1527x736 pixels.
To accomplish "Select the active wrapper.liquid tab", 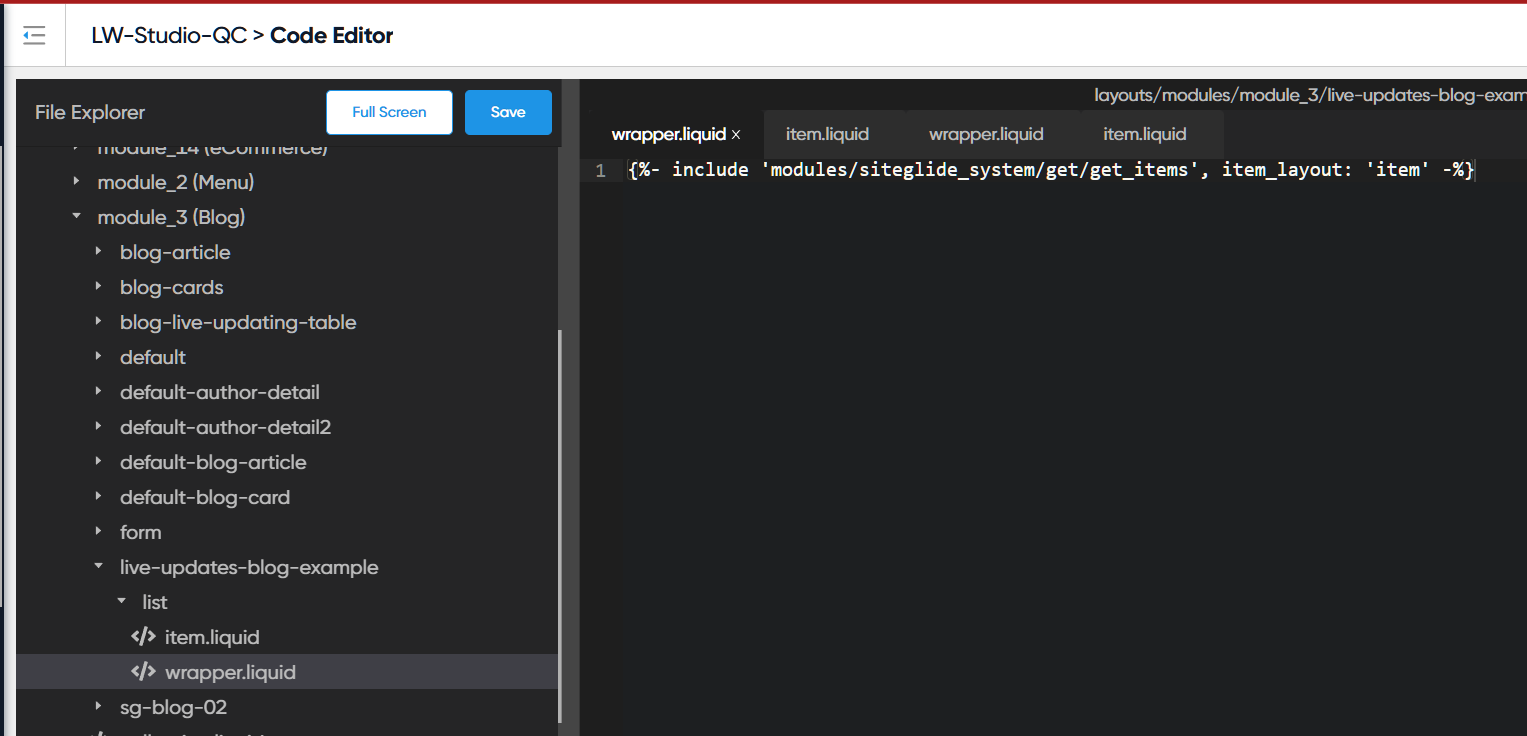I will click(x=668, y=134).
